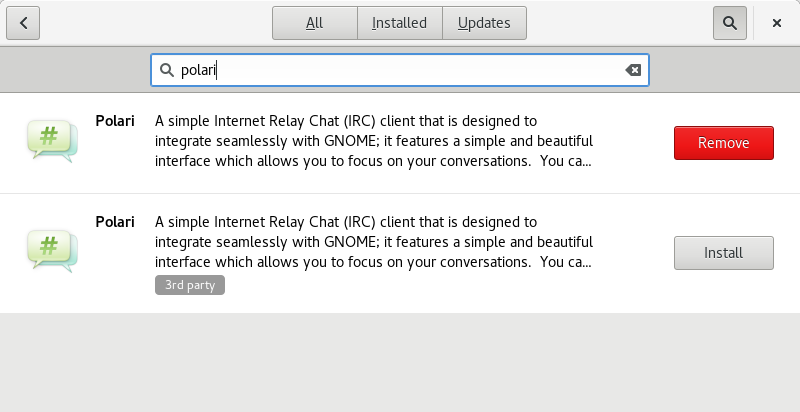Install the 3rd party Polari
This screenshot has width=800, height=412.
tap(723, 253)
